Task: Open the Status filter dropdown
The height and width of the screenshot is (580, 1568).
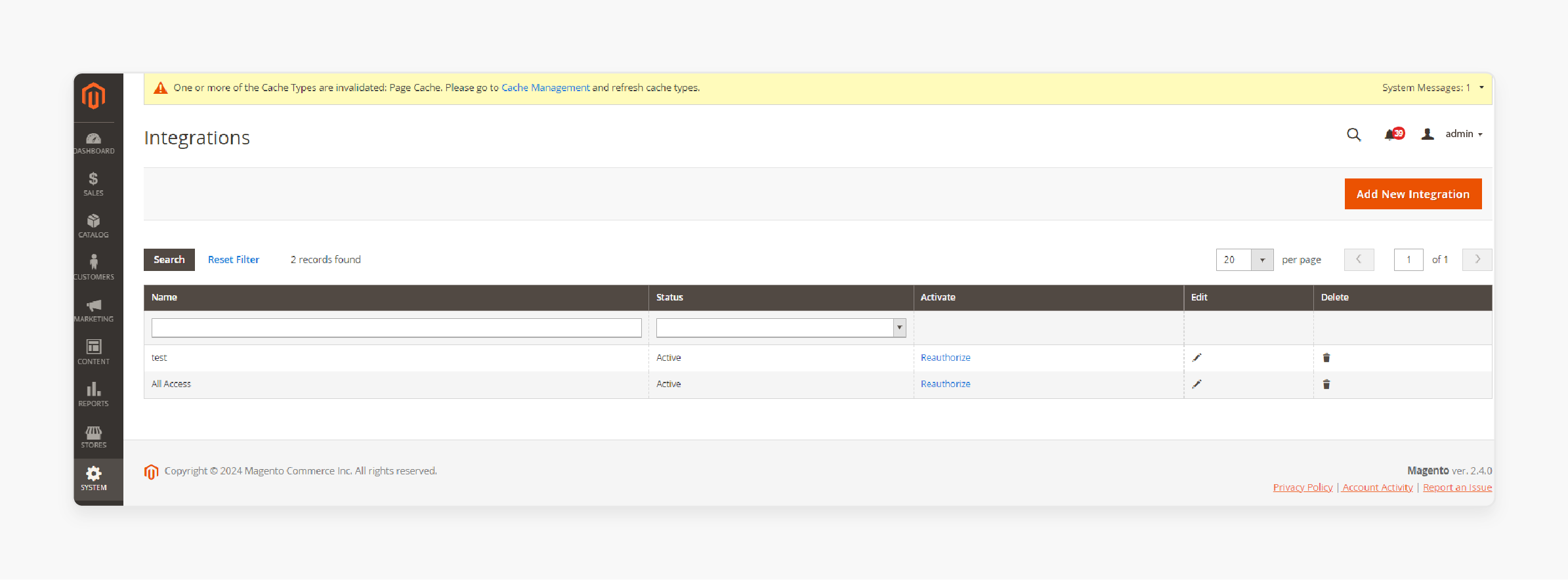Action: click(781, 327)
